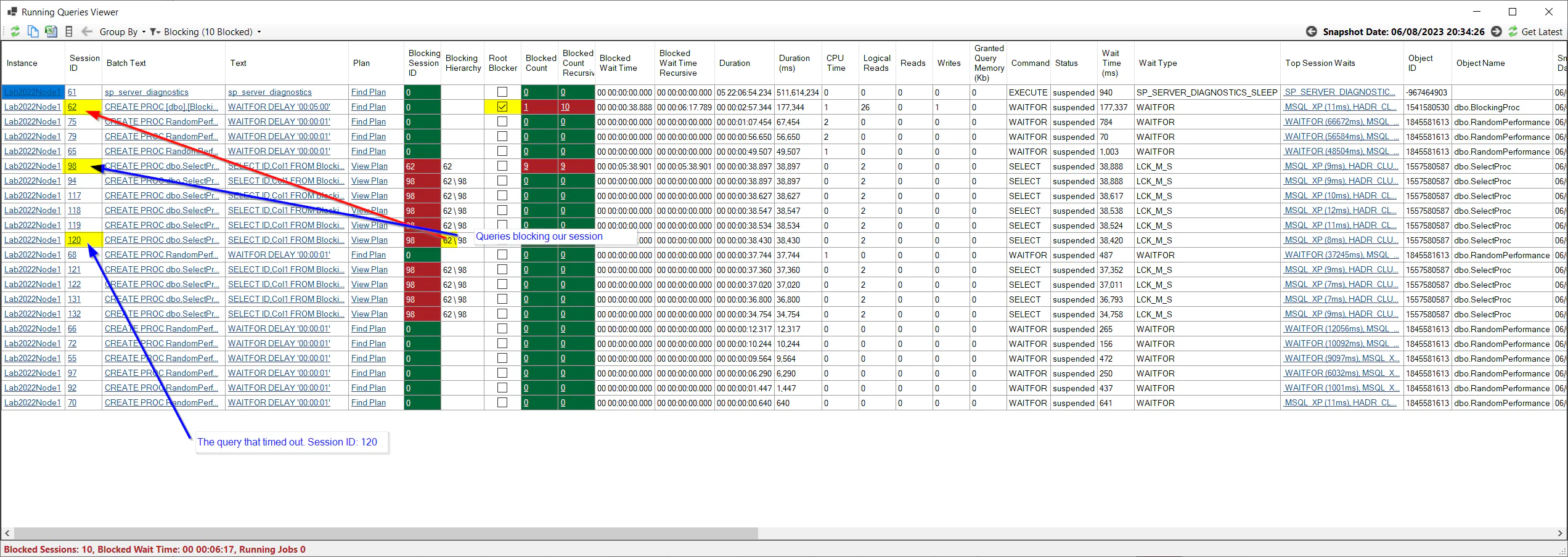This screenshot has height=557, width=1568.
Task: Click the Blocked Count 9 link for session 98
Action: click(526, 166)
